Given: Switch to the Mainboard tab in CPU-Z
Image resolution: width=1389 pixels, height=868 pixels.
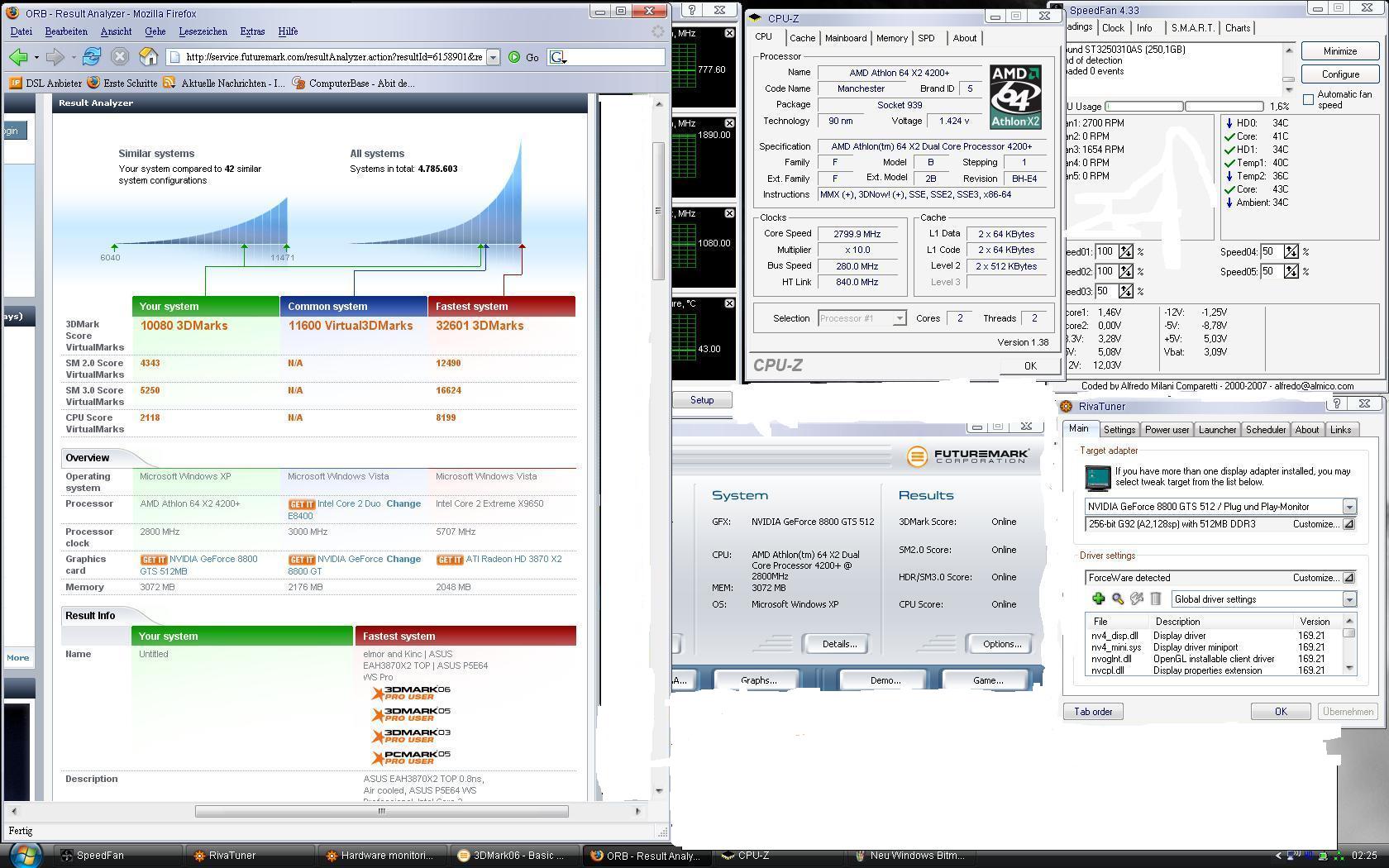Looking at the screenshot, I should click(846, 38).
